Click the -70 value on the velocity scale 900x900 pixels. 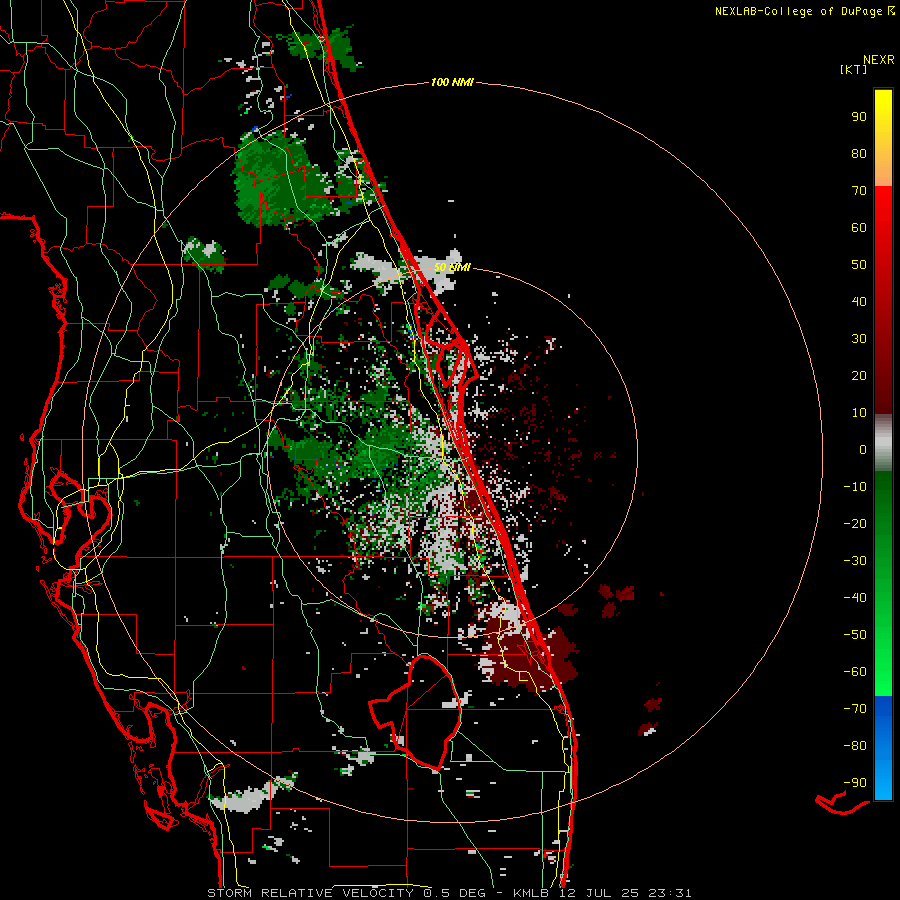pyautogui.click(x=855, y=709)
